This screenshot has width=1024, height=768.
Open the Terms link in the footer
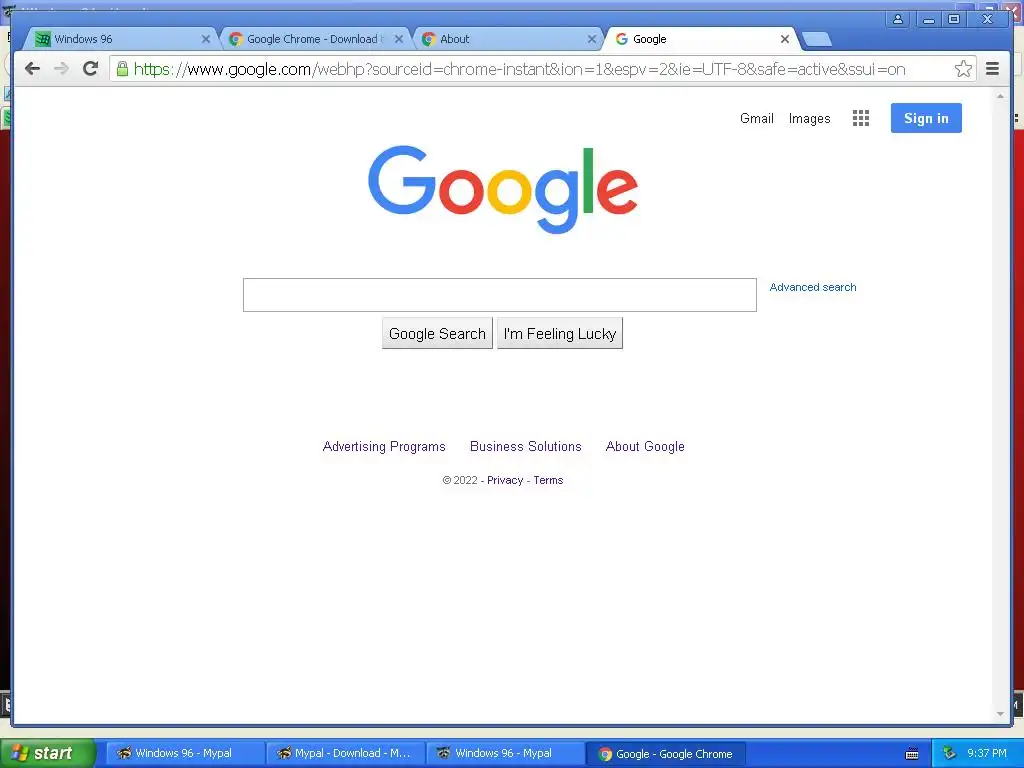tap(548, 480)
